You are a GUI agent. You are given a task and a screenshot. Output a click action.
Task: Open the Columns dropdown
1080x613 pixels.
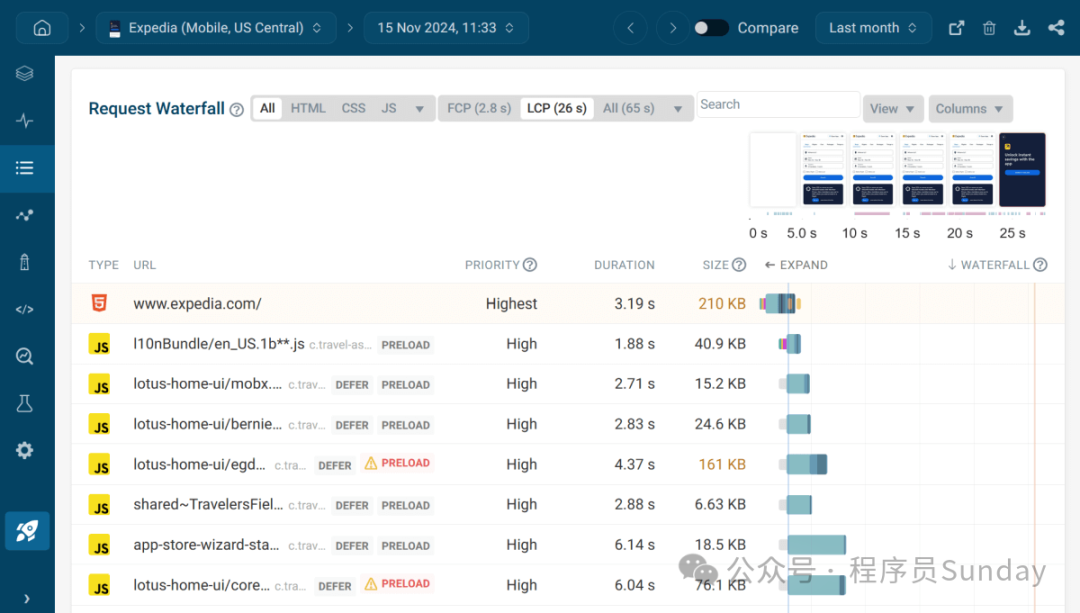[x=970, y=109]
